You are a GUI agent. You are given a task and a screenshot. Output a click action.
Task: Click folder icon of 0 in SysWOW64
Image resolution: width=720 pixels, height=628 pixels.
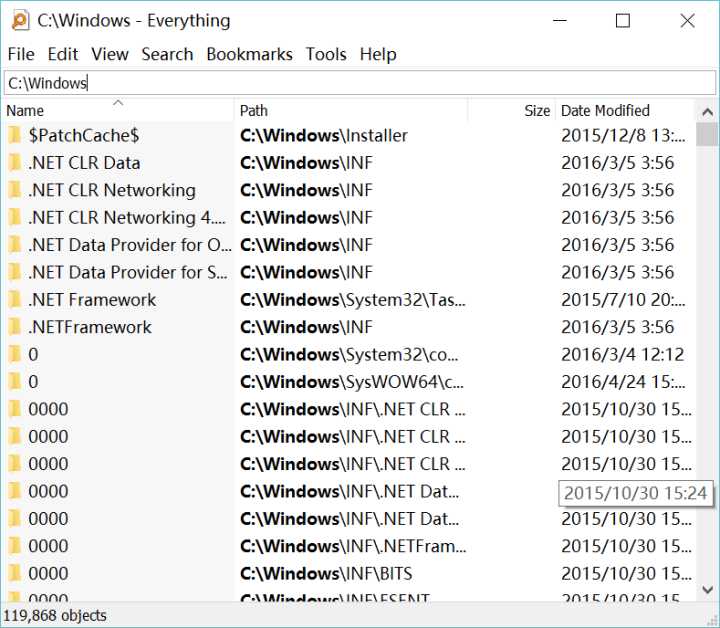(x=15, y=382)
